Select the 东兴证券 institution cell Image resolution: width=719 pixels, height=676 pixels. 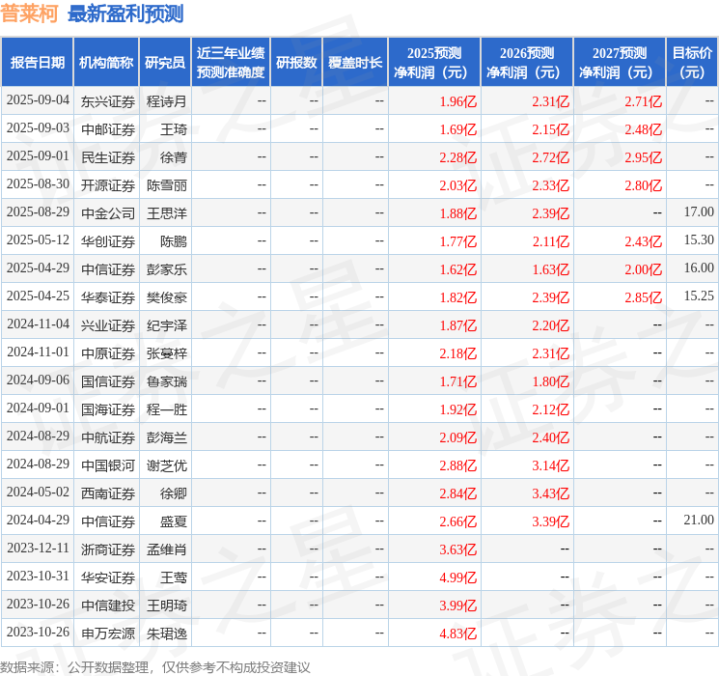(108, 101)
